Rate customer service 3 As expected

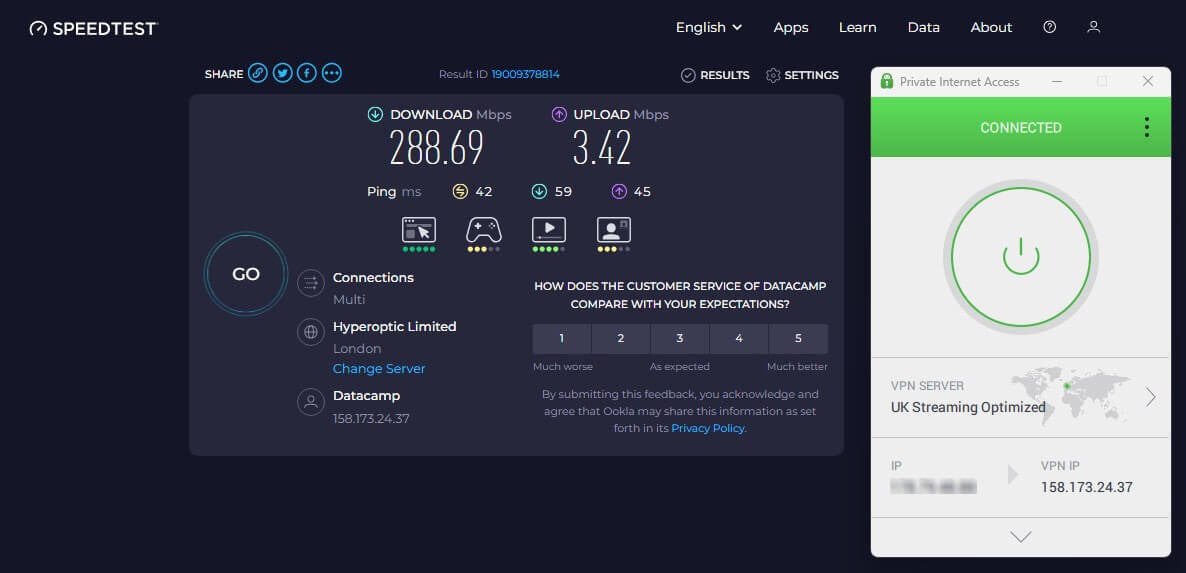pos(680,339)
